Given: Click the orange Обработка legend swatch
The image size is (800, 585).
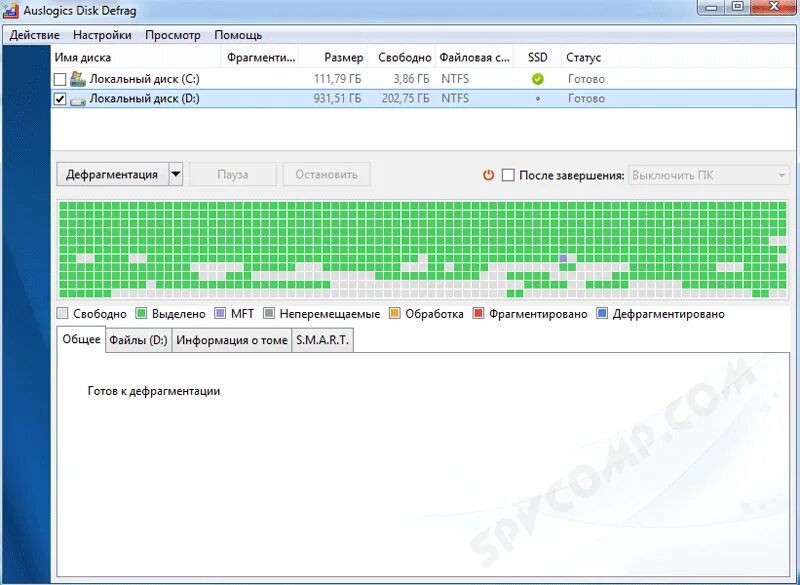Looking at the screenshot, I should coord(394,313).
